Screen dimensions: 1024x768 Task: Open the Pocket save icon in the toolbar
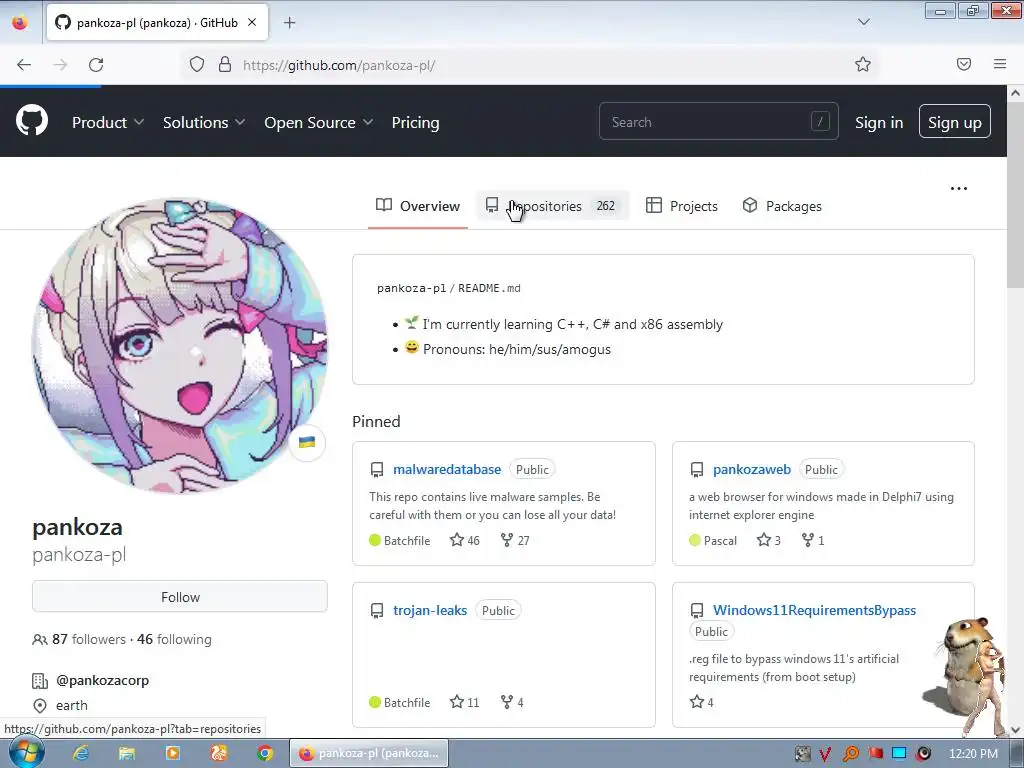coord(963,64)
